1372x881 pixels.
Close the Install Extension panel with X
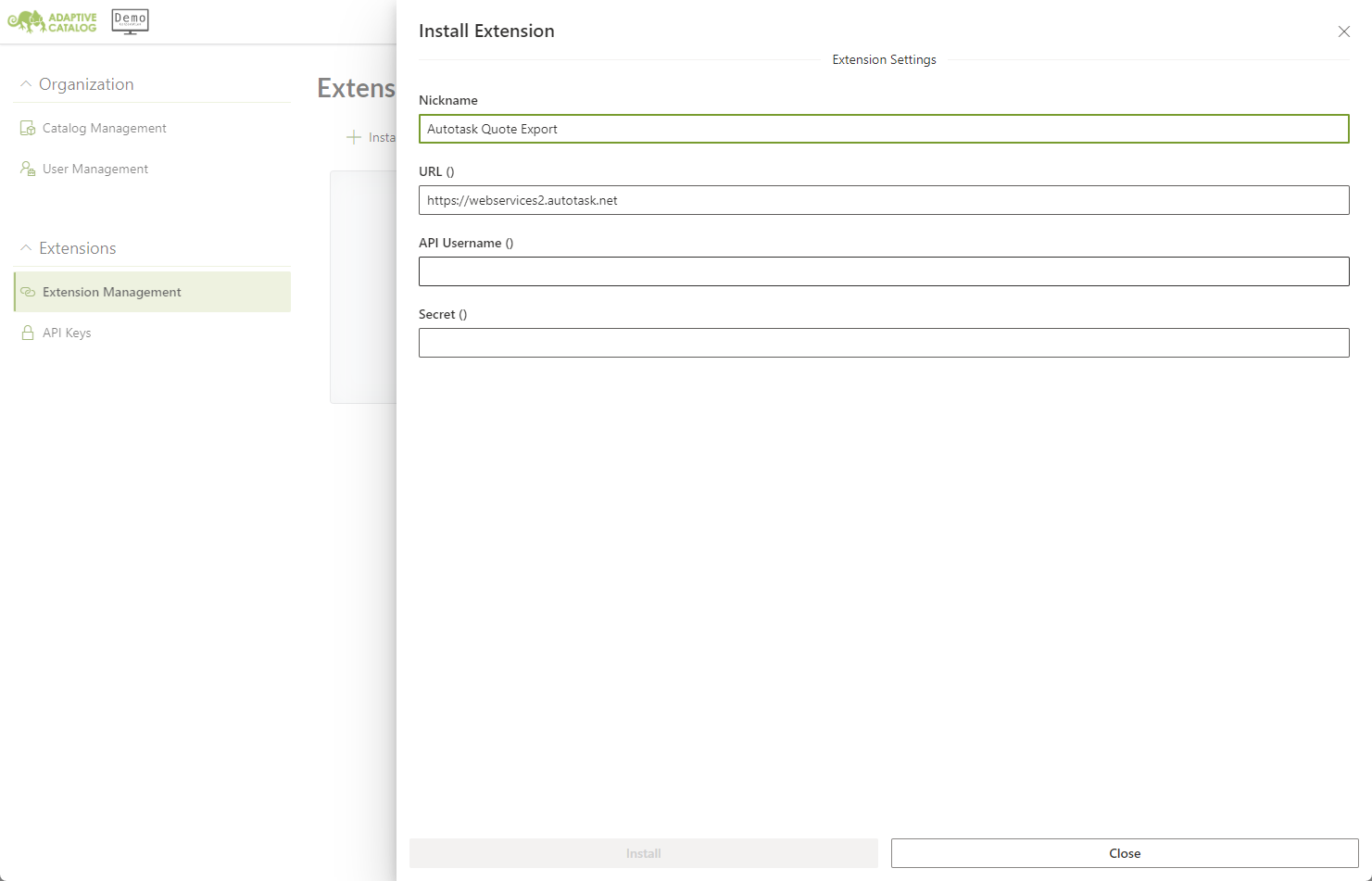(x=1344, y=31)
